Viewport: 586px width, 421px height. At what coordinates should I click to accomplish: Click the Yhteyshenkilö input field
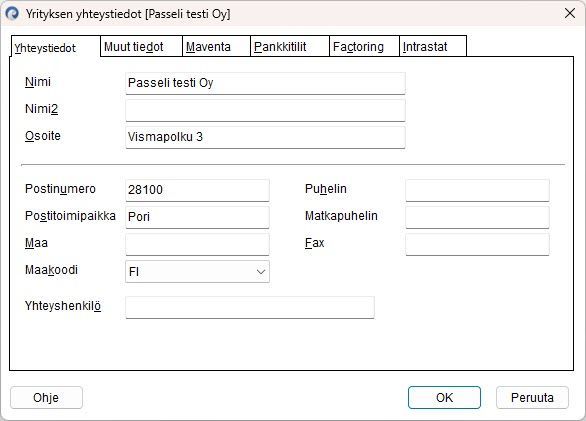pyautogui.click(x=250, y=307)
